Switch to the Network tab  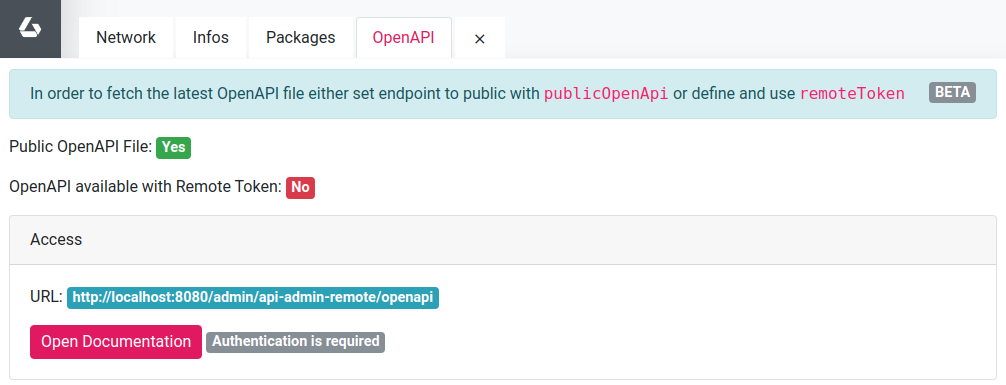126,38
